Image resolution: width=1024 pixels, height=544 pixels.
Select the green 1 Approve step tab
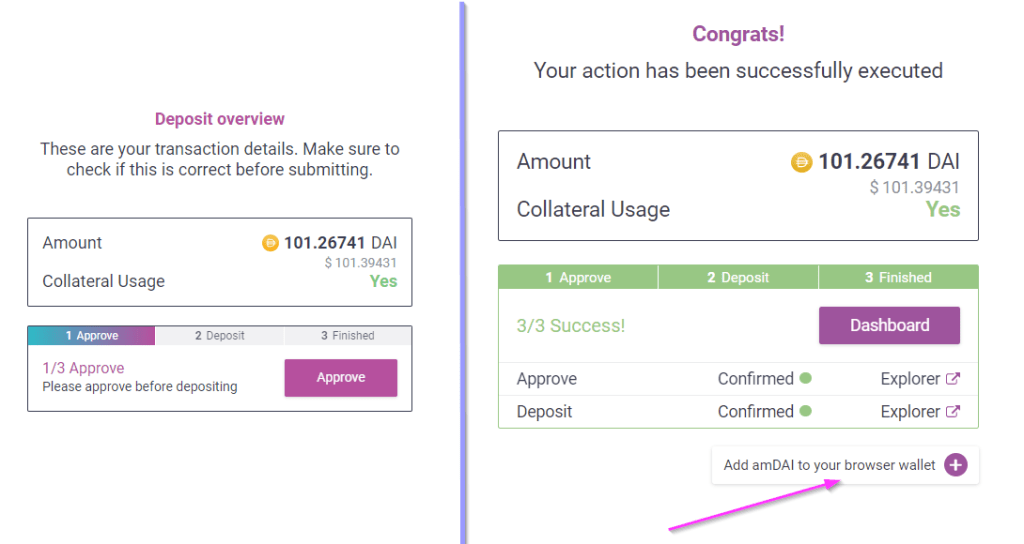[578, 277]
